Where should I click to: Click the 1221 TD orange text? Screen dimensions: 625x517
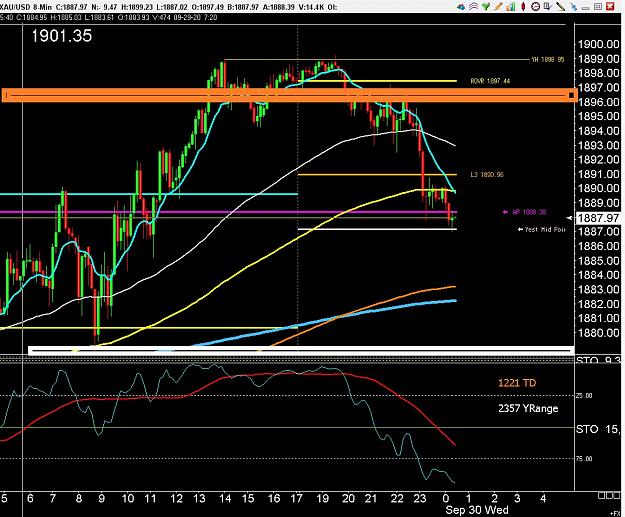pyautogui.click(x=517, y=383)
